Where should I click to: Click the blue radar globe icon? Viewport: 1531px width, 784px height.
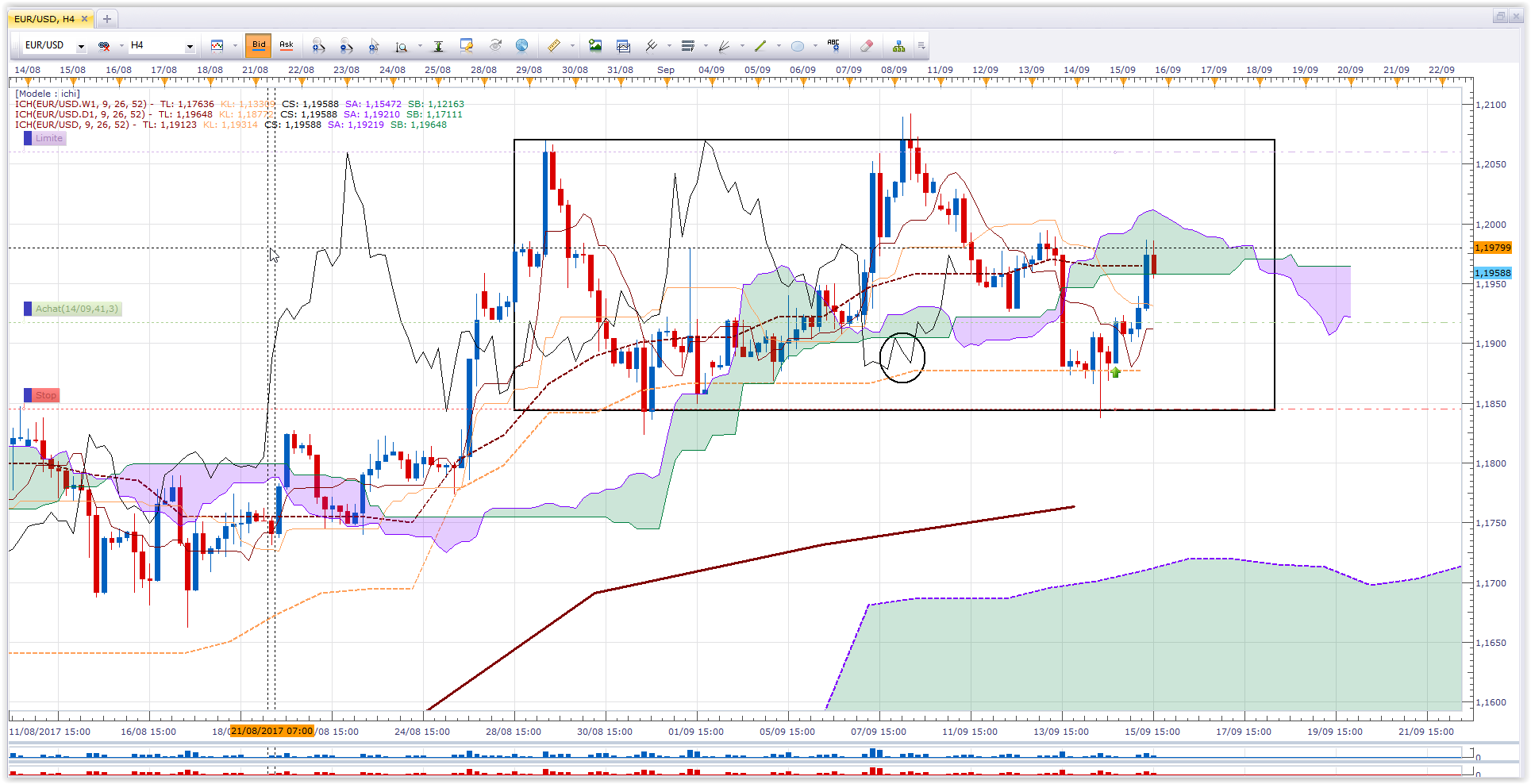(x=522, y=46)
